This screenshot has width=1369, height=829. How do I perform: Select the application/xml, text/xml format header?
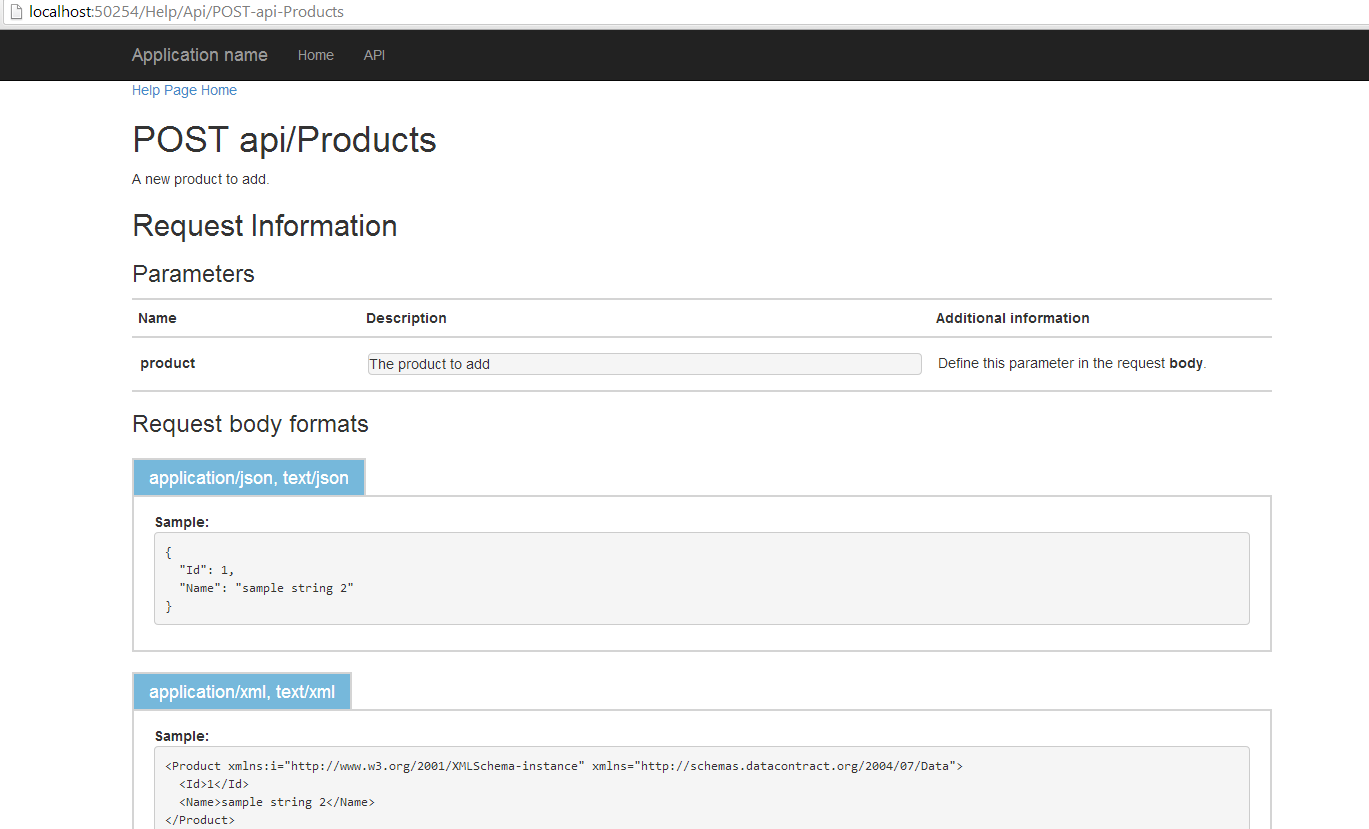(241, 691)
